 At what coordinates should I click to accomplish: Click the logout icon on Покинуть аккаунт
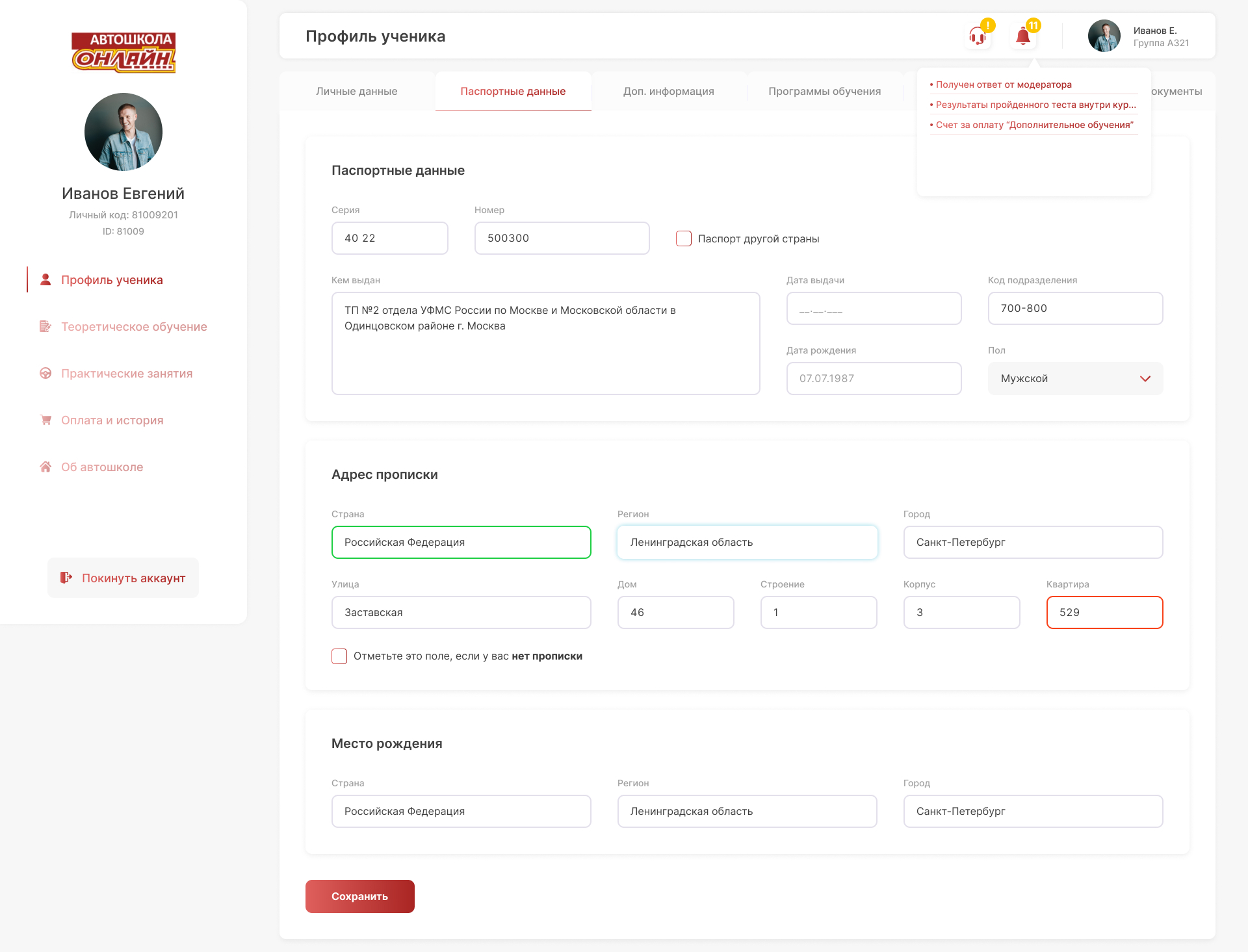66,578
